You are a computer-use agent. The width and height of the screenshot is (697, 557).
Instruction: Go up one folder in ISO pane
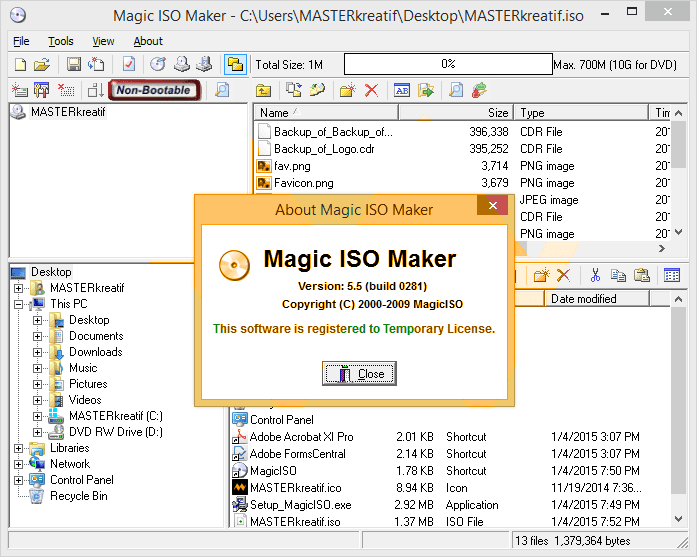coord(264,90)
